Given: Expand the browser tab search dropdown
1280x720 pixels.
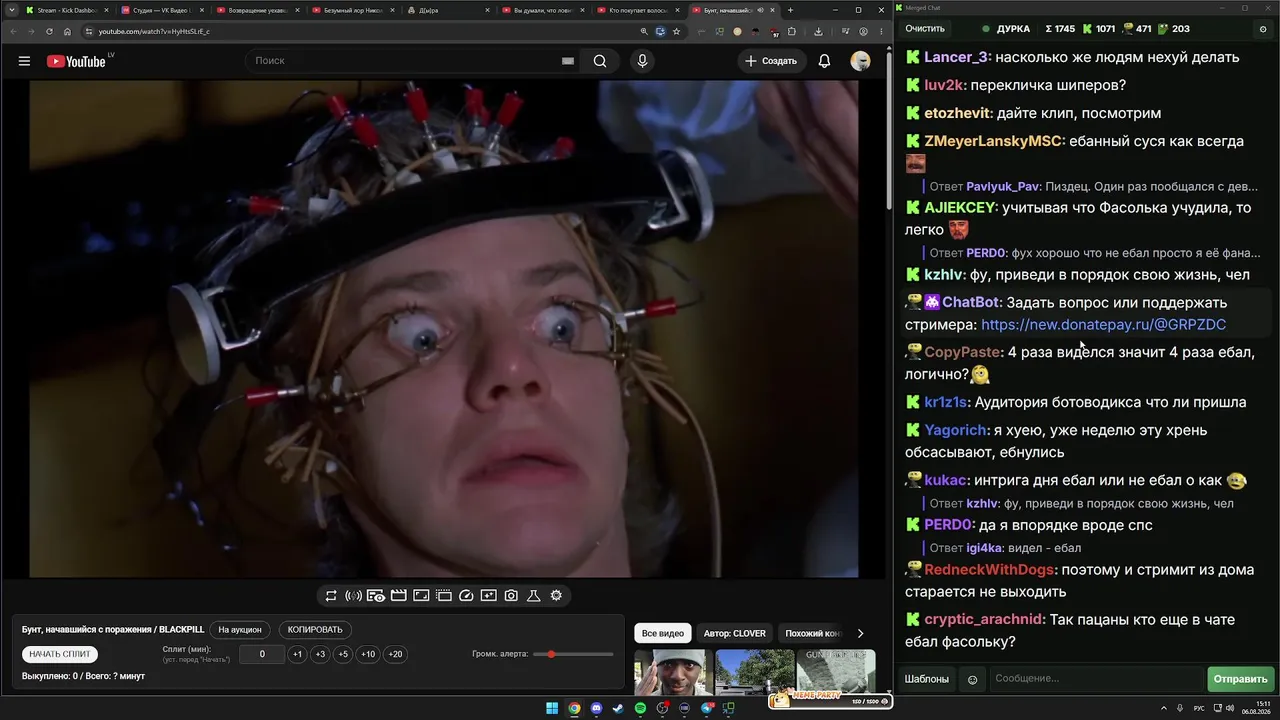Looking at the screenshot, I should click(11, 10).
